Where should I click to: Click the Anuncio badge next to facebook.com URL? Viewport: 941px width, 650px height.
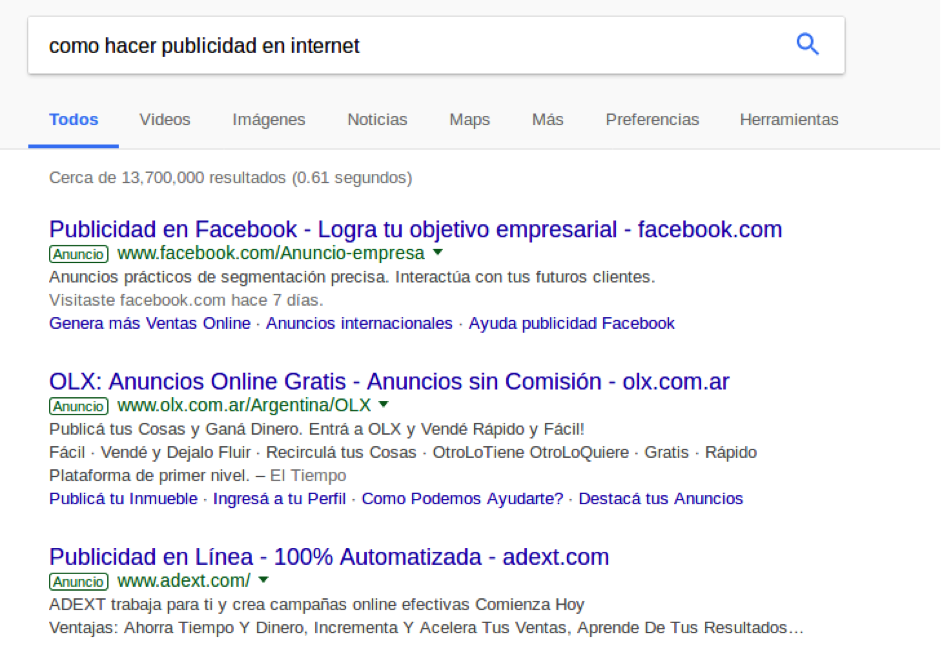click(79, 254)
